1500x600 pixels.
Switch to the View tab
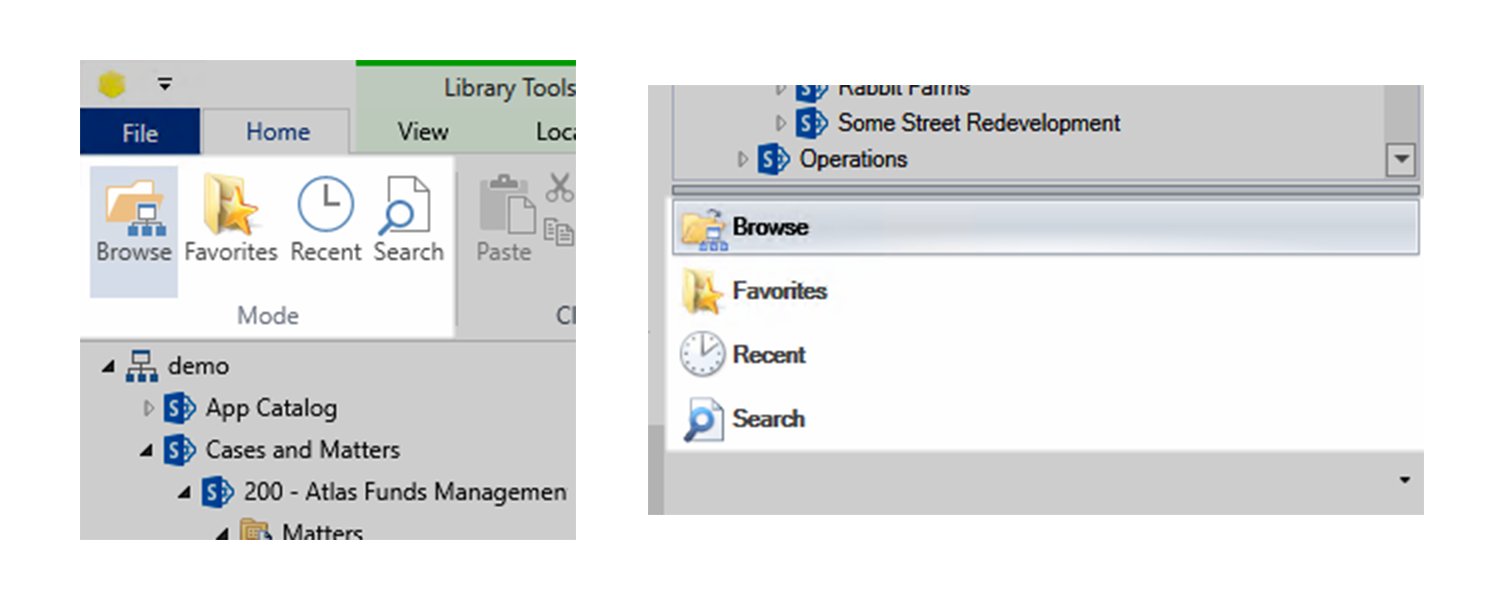(421, 131)
